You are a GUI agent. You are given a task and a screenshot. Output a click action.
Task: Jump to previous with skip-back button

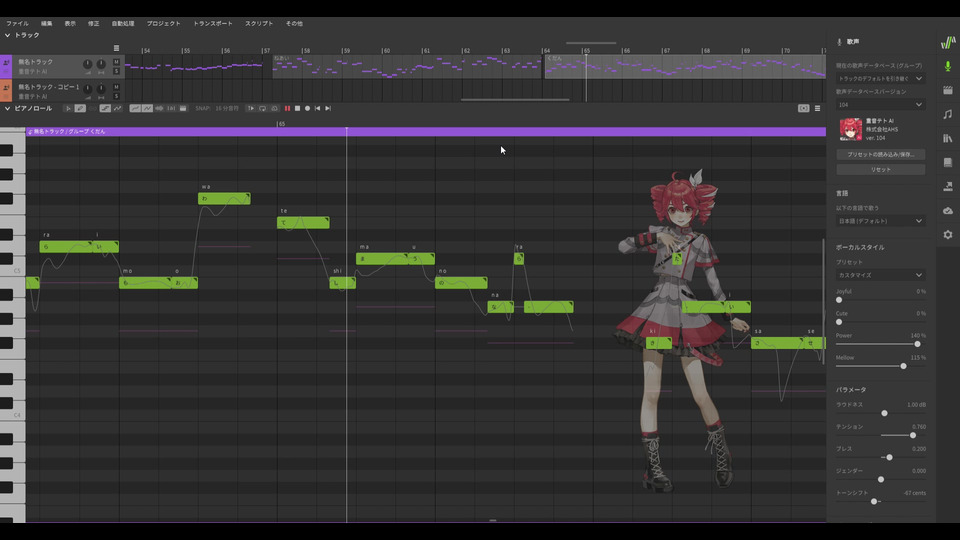click(317, 108)
